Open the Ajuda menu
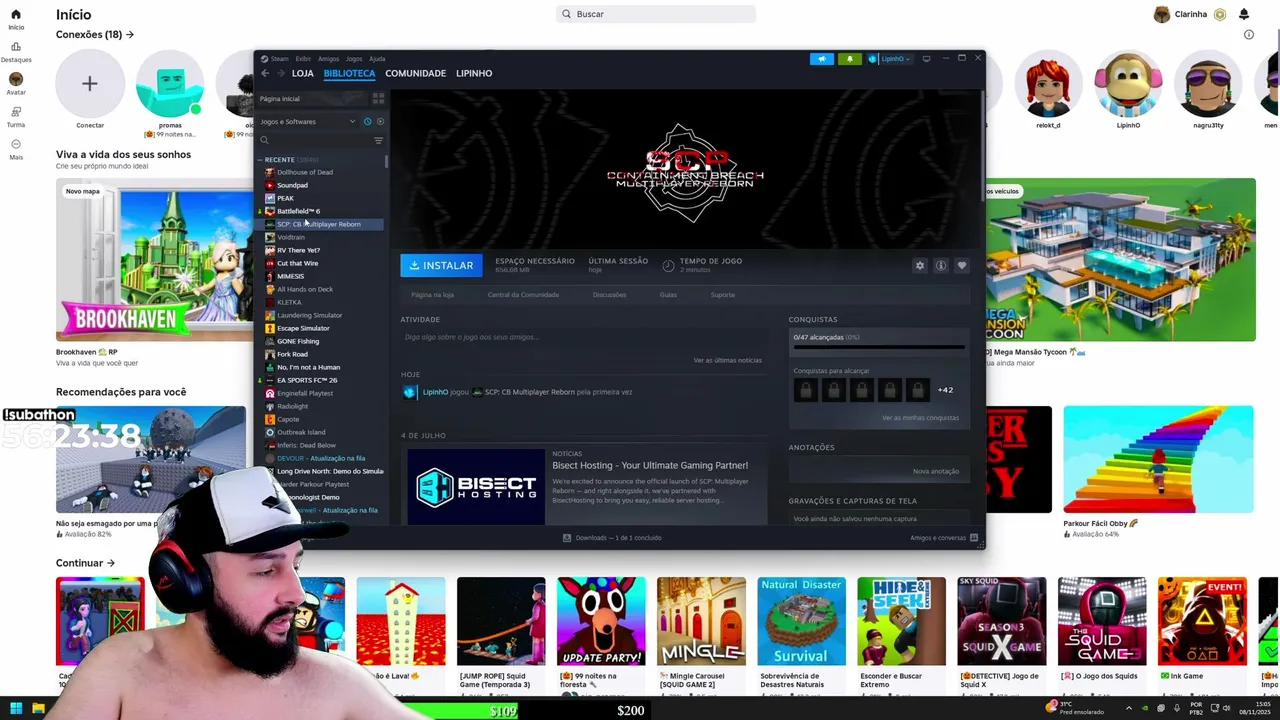 377,59
